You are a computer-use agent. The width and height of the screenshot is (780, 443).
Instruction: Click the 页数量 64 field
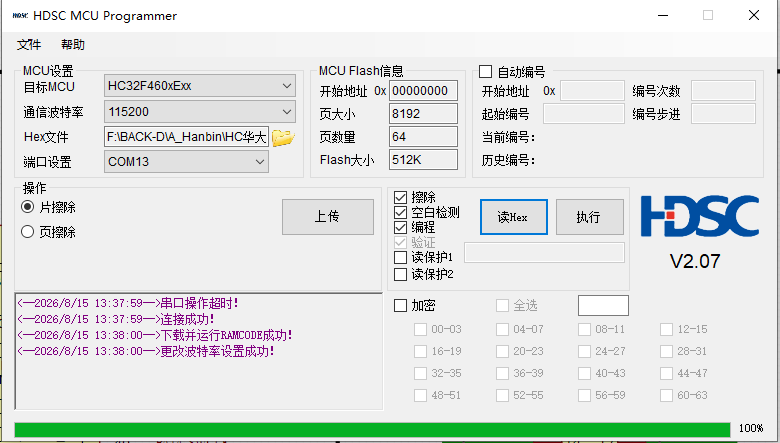(x=423, y=137)
